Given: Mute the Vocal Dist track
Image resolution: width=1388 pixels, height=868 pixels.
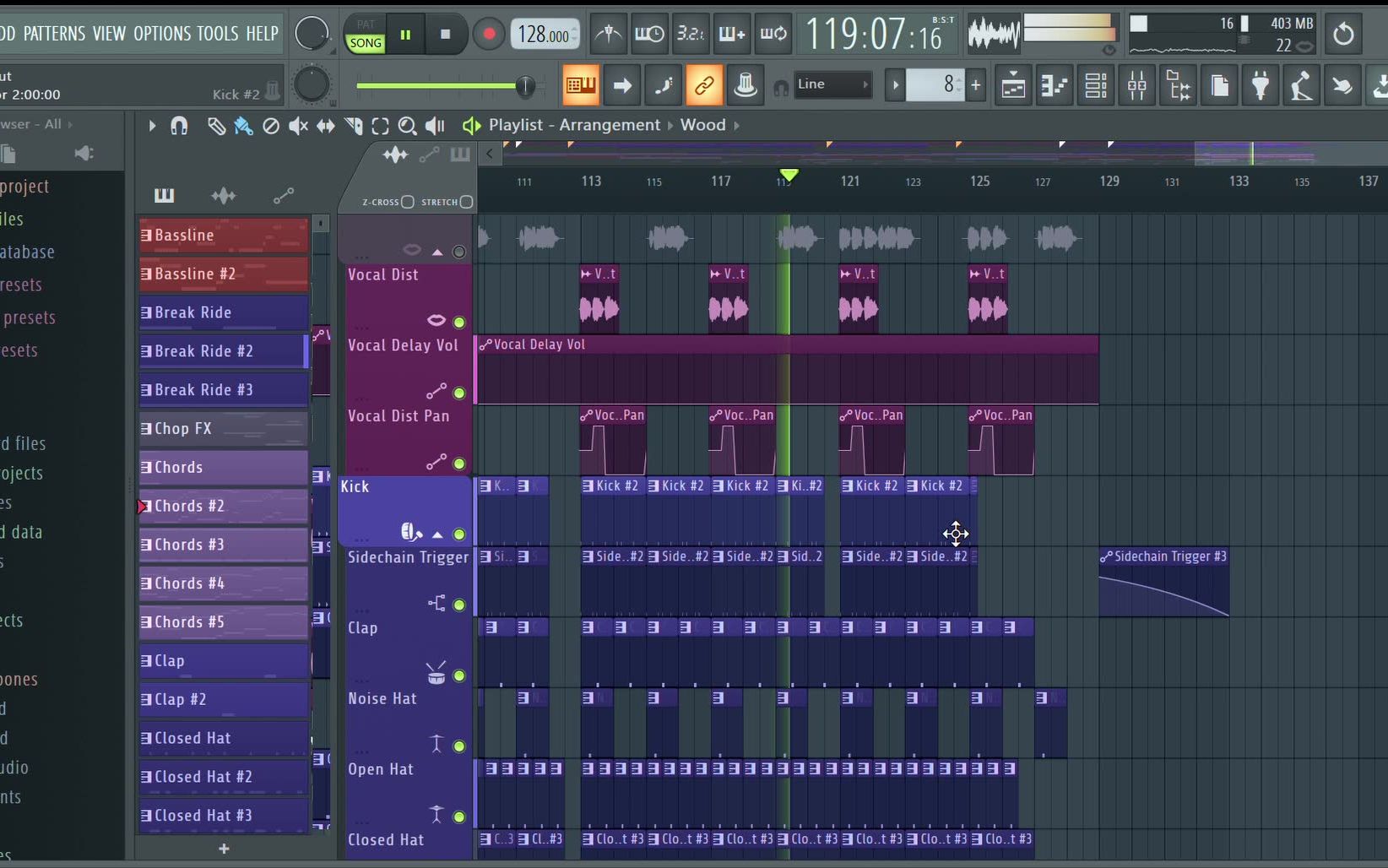Looking at the screenshot, I should [459, 322].
